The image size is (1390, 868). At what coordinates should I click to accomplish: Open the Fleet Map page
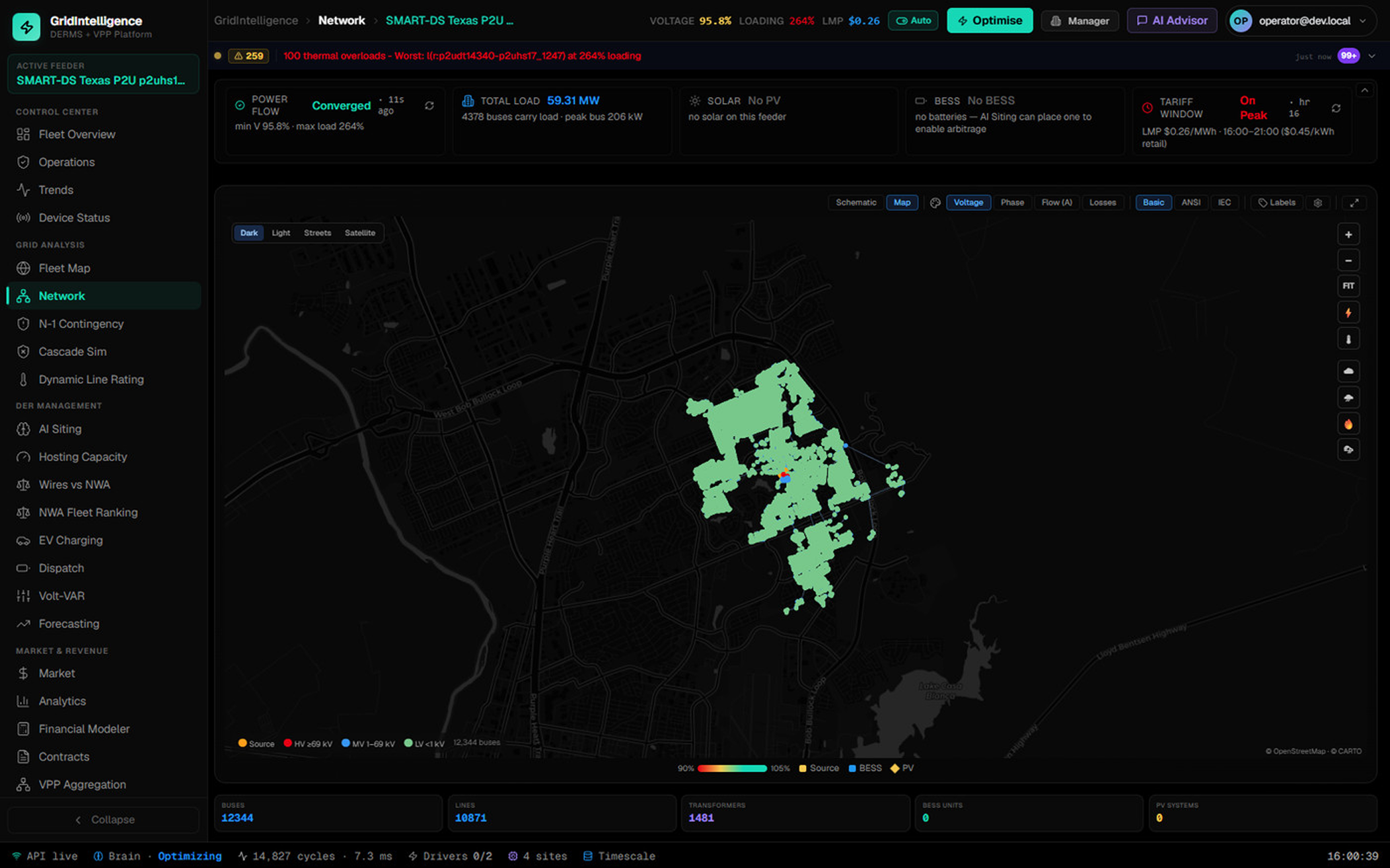tap(104, 269)
